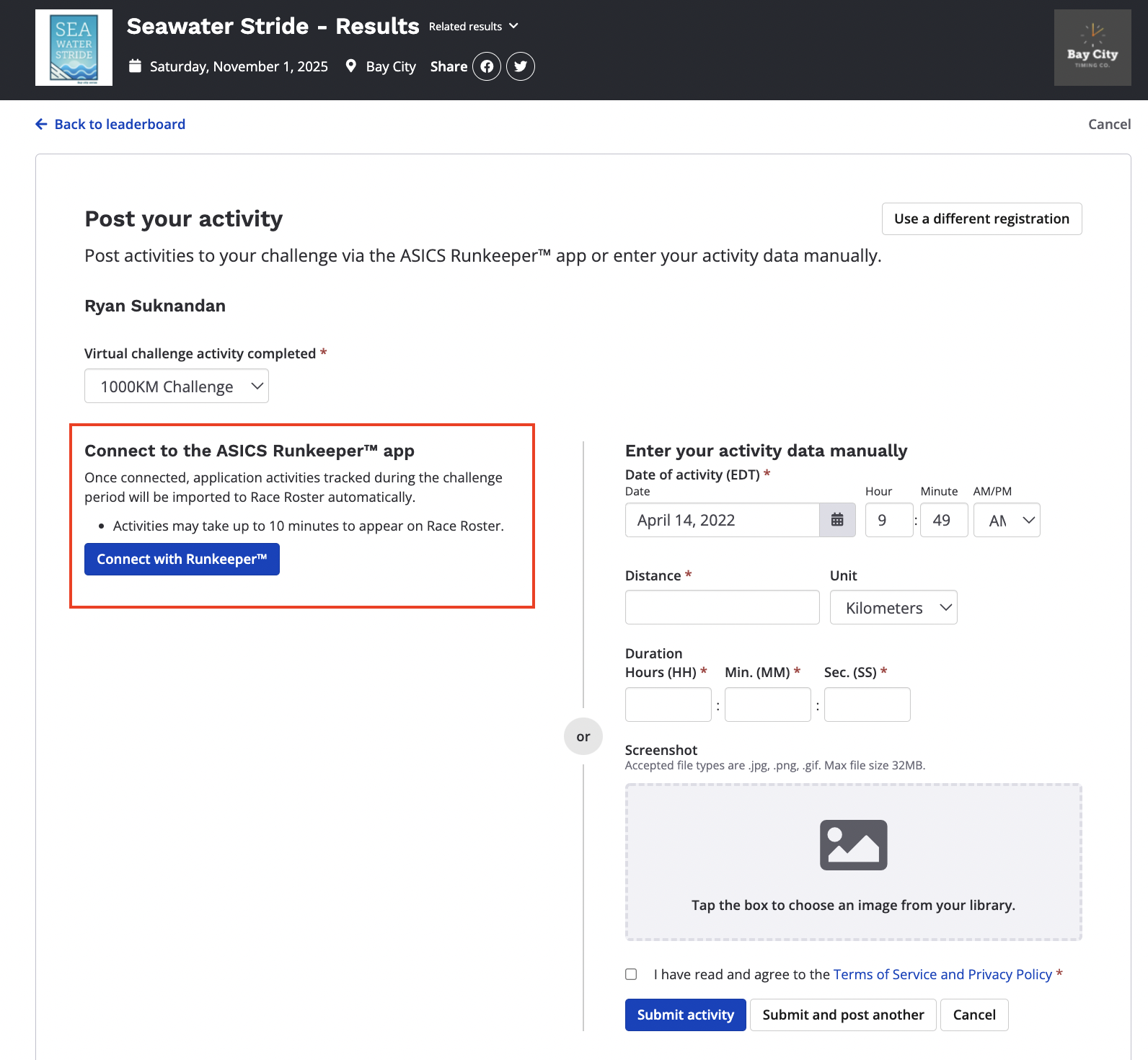Agree to Terms of Service checkbox

pos(631,974)
